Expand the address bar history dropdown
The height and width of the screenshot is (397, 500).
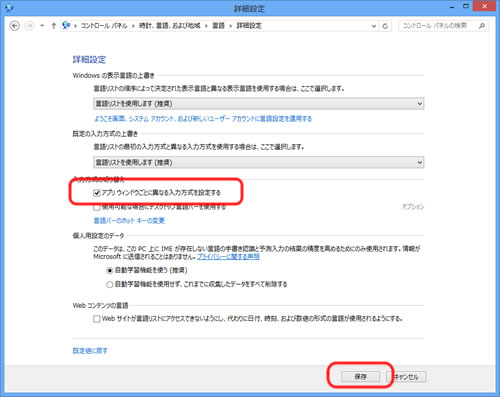pos(374,26)
